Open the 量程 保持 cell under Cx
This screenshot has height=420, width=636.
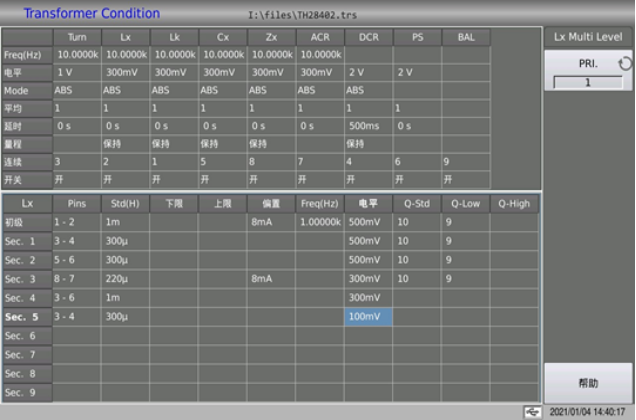tap(222, 143)
